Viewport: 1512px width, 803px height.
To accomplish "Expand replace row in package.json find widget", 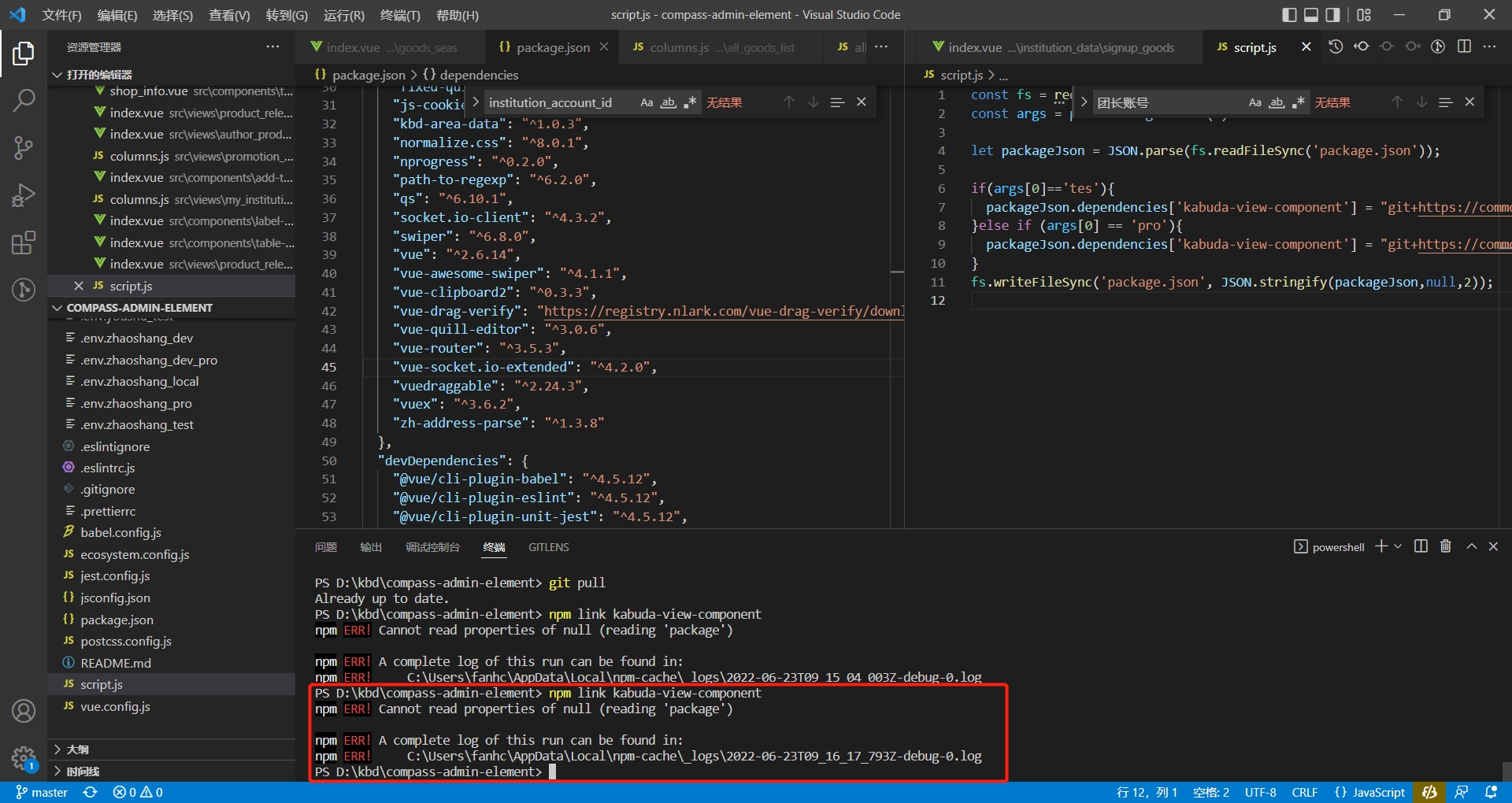I will pos(476,102).
